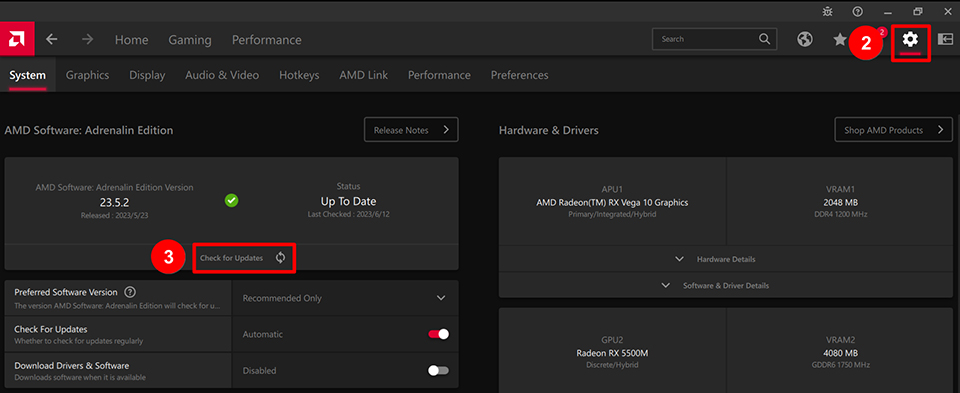Click the Last Checked : 2023/6/12 text
This screenshot has height=393, width=960.
(x=348, y=214)
